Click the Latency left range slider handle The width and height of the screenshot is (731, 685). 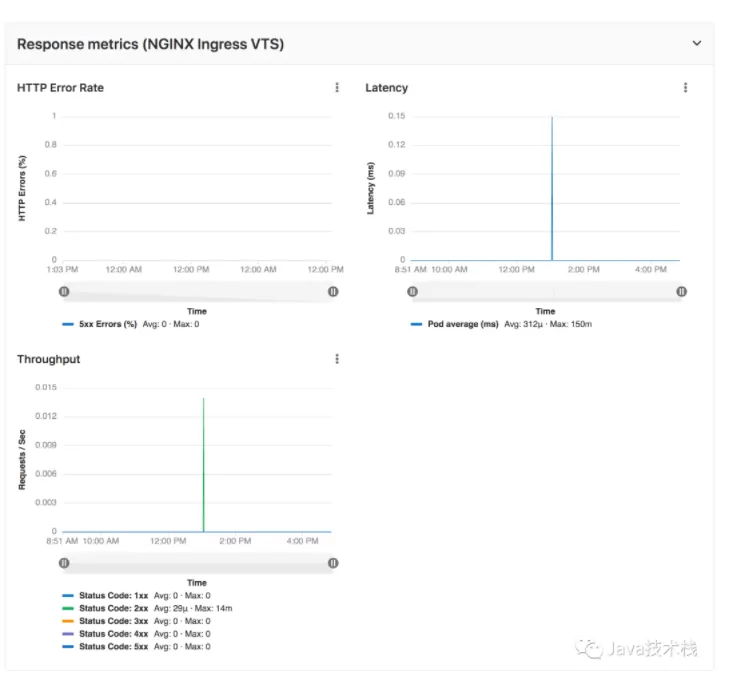coord(413,291)
